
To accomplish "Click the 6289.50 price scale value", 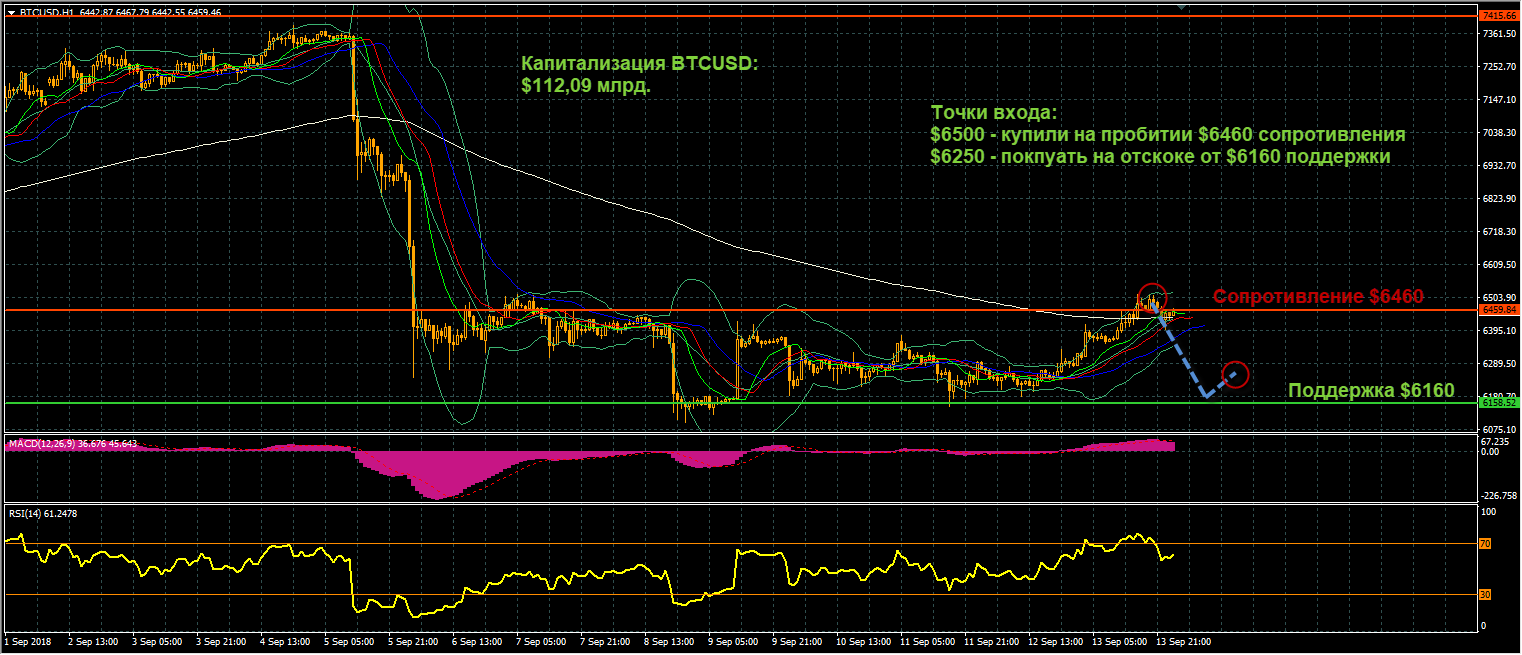I will 1497,363.
